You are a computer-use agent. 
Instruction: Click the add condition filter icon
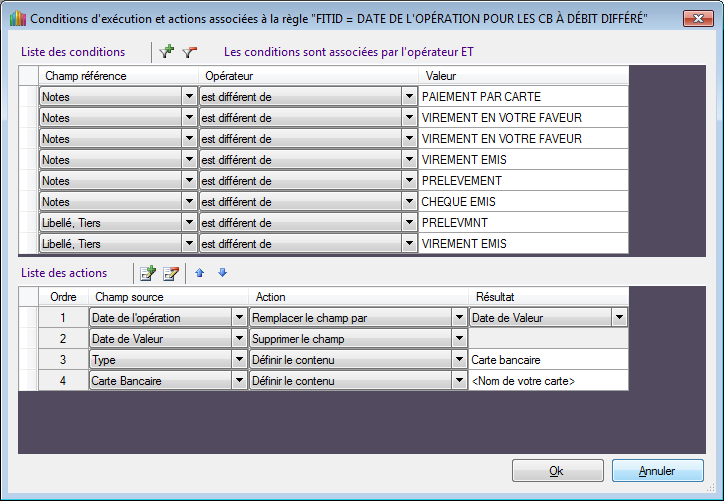167,52
